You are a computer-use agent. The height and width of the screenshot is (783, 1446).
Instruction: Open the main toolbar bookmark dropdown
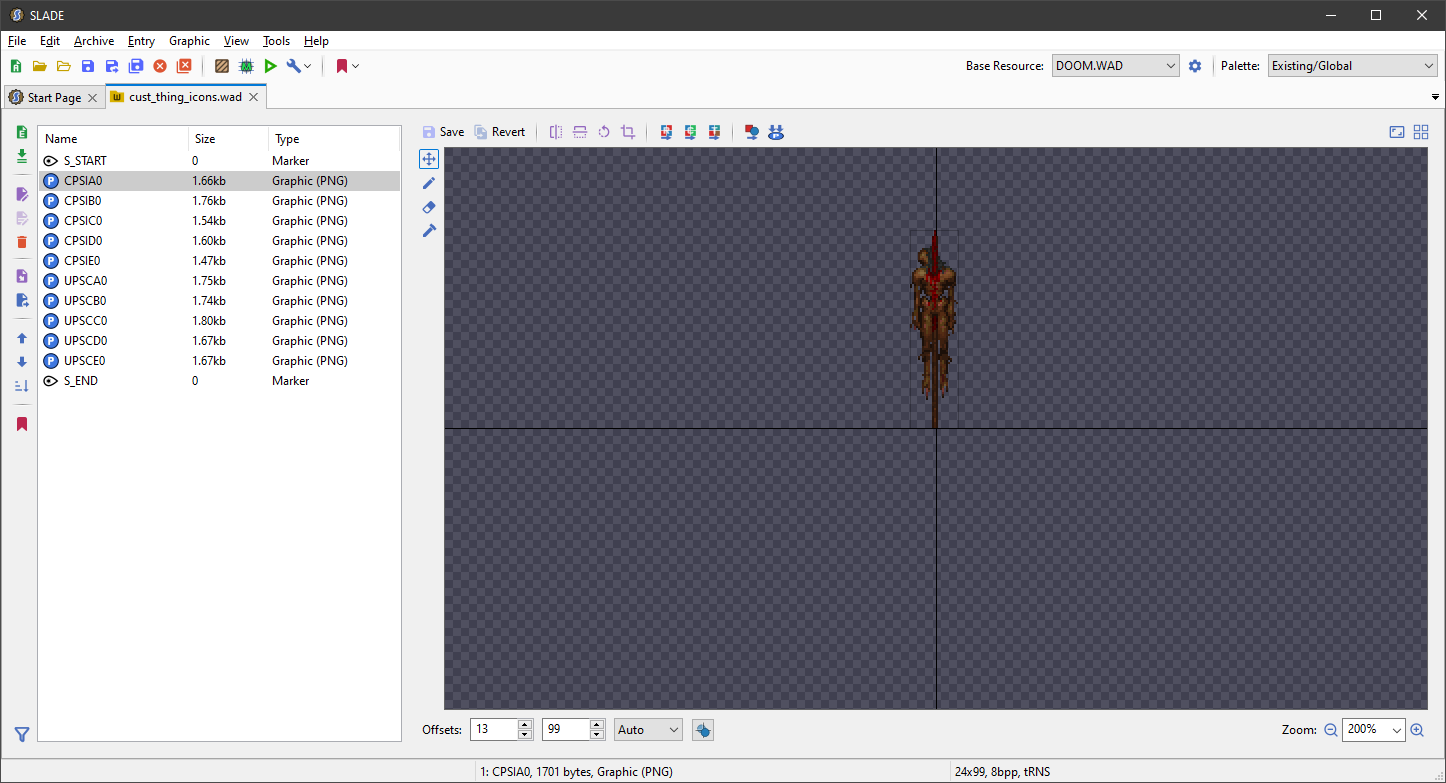tap(347, 66)
